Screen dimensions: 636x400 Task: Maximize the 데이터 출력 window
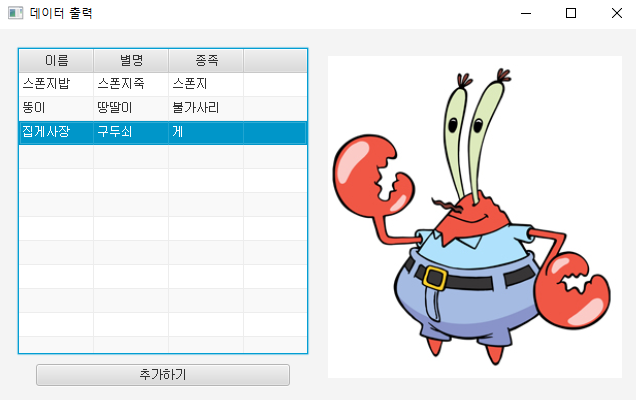tap(571, 13)
